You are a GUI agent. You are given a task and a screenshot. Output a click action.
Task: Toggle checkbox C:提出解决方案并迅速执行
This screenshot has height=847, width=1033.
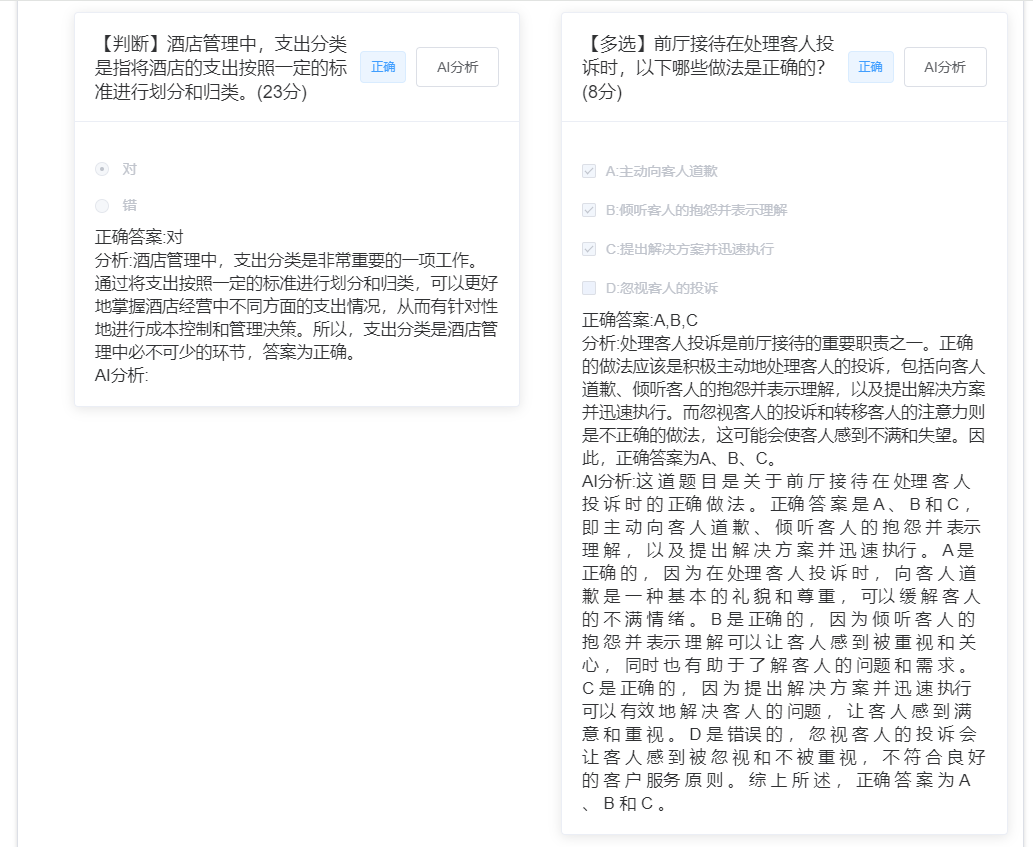pyautogui.click(x=589, y=249)
